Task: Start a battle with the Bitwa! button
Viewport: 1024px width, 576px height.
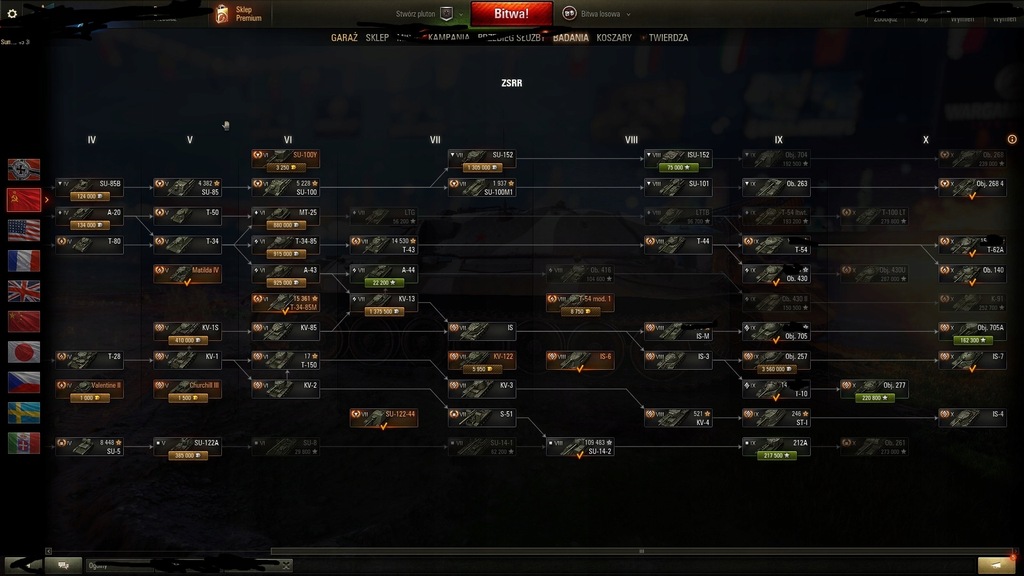Action: pos(511,14)
